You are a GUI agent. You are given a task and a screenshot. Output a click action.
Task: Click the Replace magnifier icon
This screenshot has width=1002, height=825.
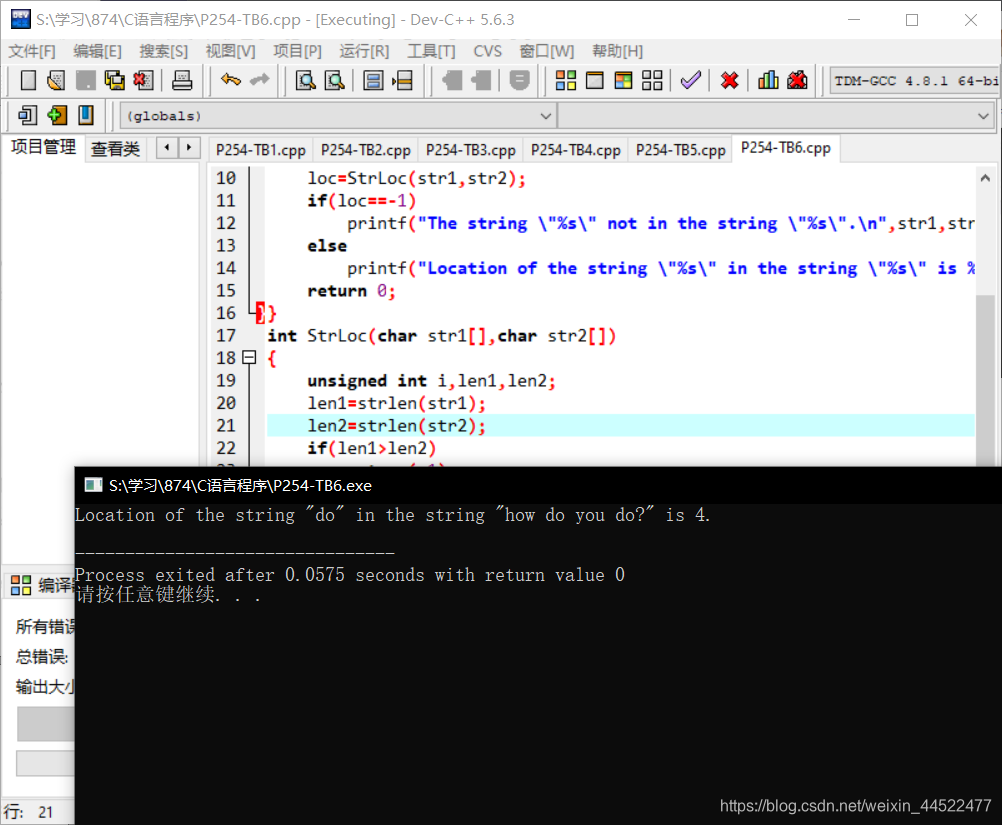pyautogui.click(x=334, y=81)
